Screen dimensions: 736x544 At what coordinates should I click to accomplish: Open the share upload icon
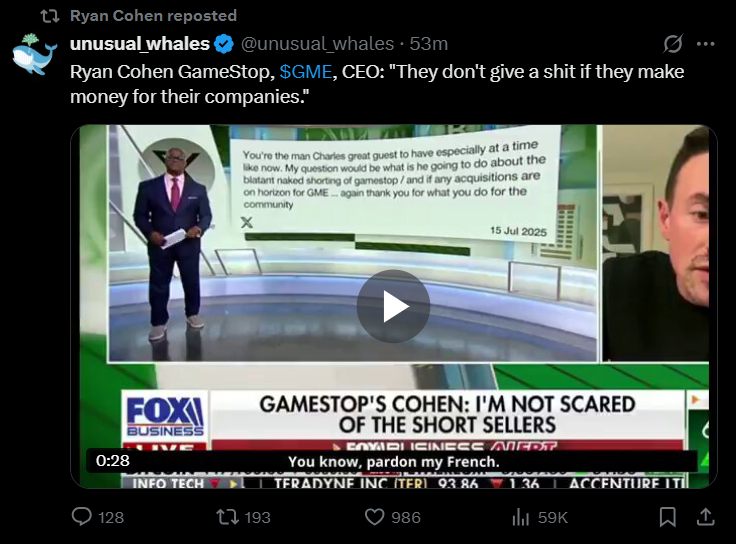[705, 516]
